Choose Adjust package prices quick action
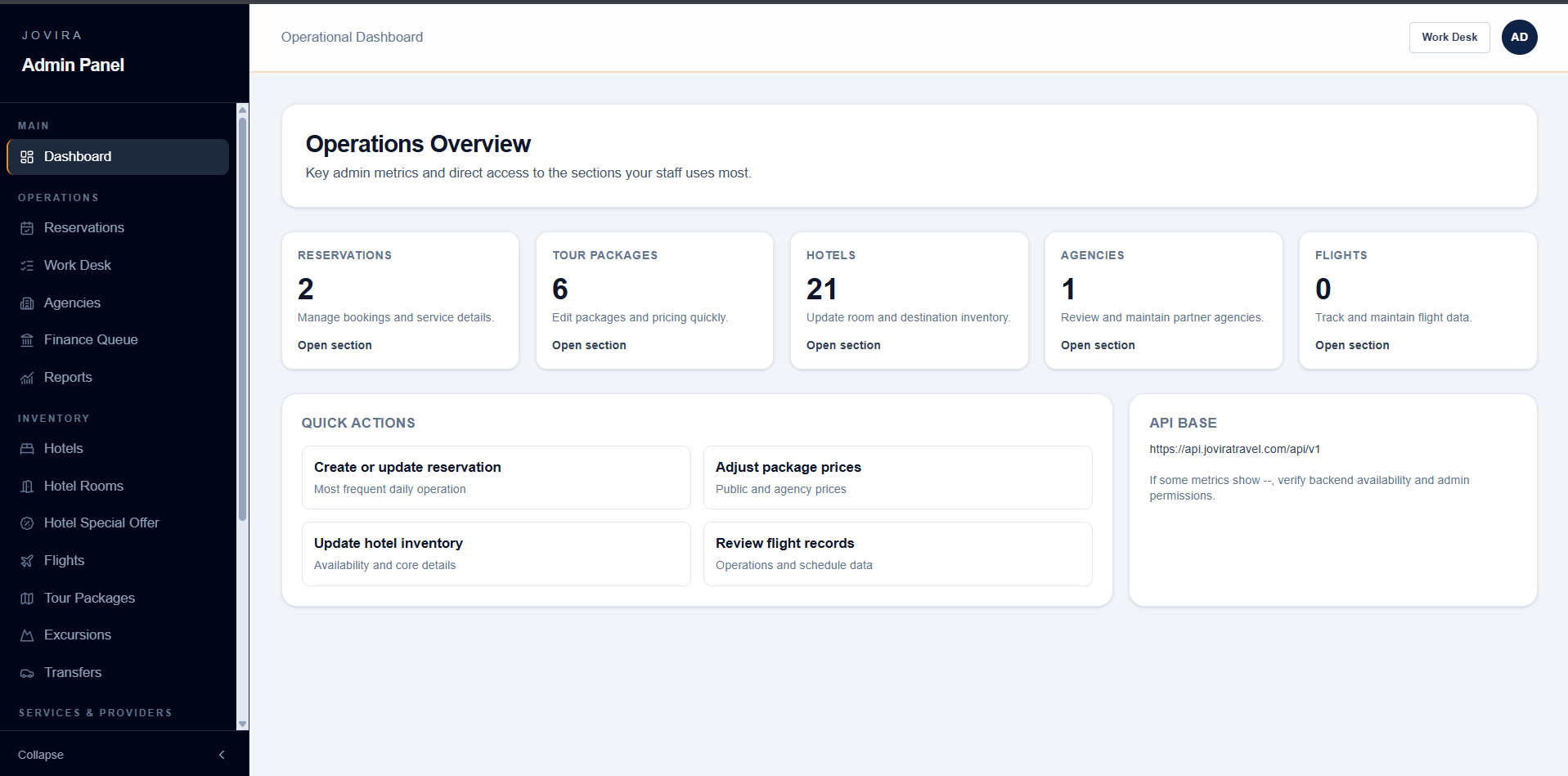 [x=898, y=478]
